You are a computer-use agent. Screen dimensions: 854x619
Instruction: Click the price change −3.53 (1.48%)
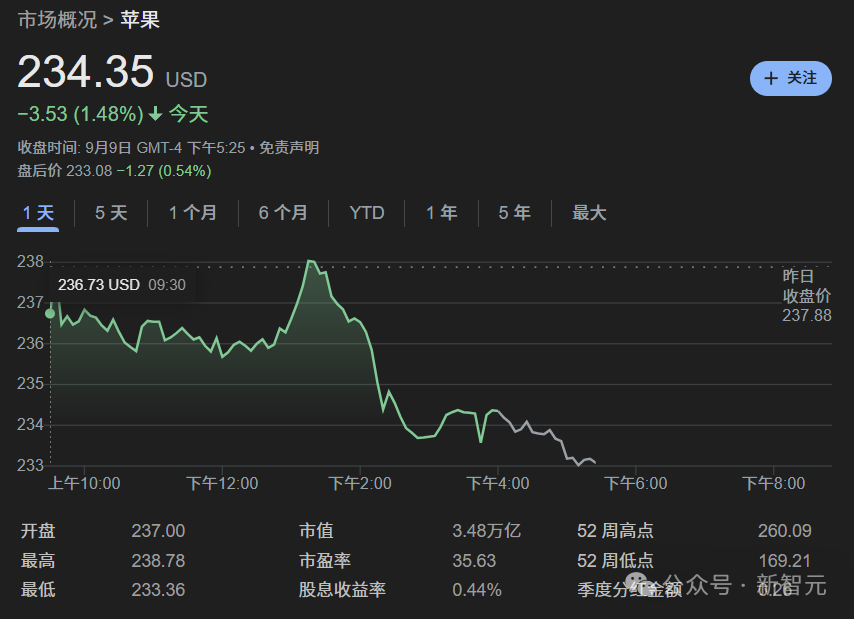[x=81, y=114]
